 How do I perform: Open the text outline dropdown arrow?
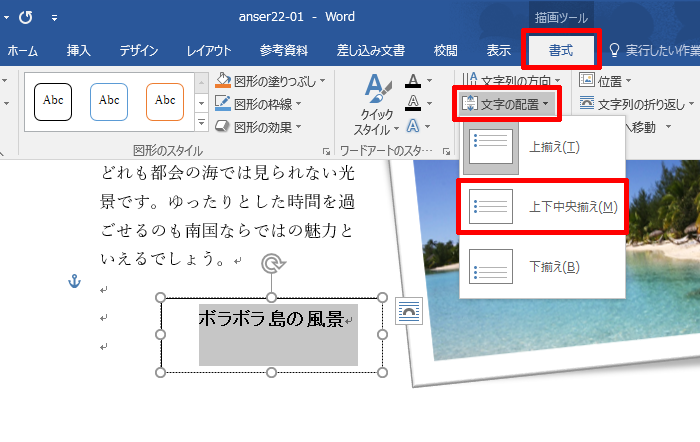[x=429, y=103]
